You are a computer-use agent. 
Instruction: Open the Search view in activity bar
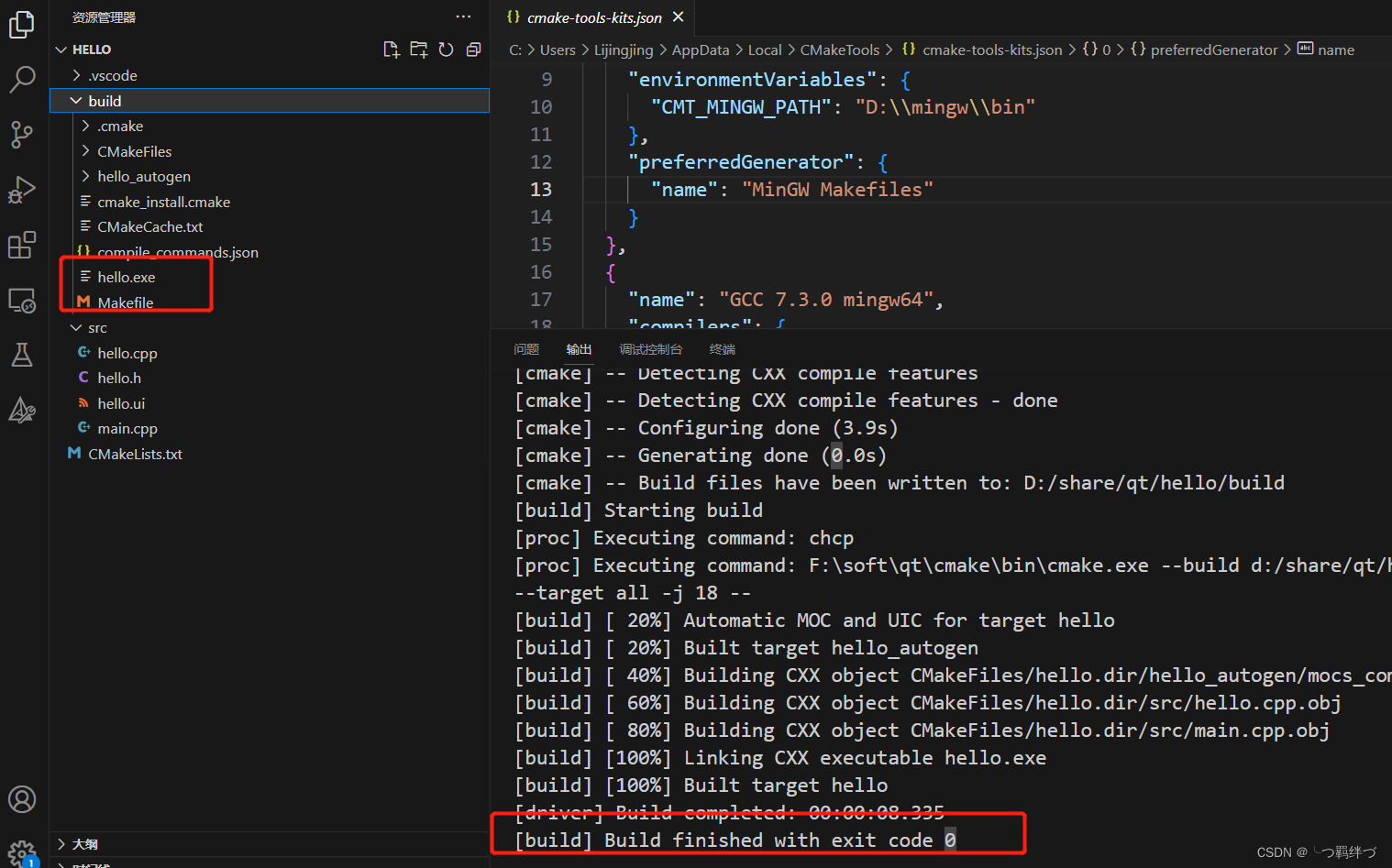click(22, 80)
